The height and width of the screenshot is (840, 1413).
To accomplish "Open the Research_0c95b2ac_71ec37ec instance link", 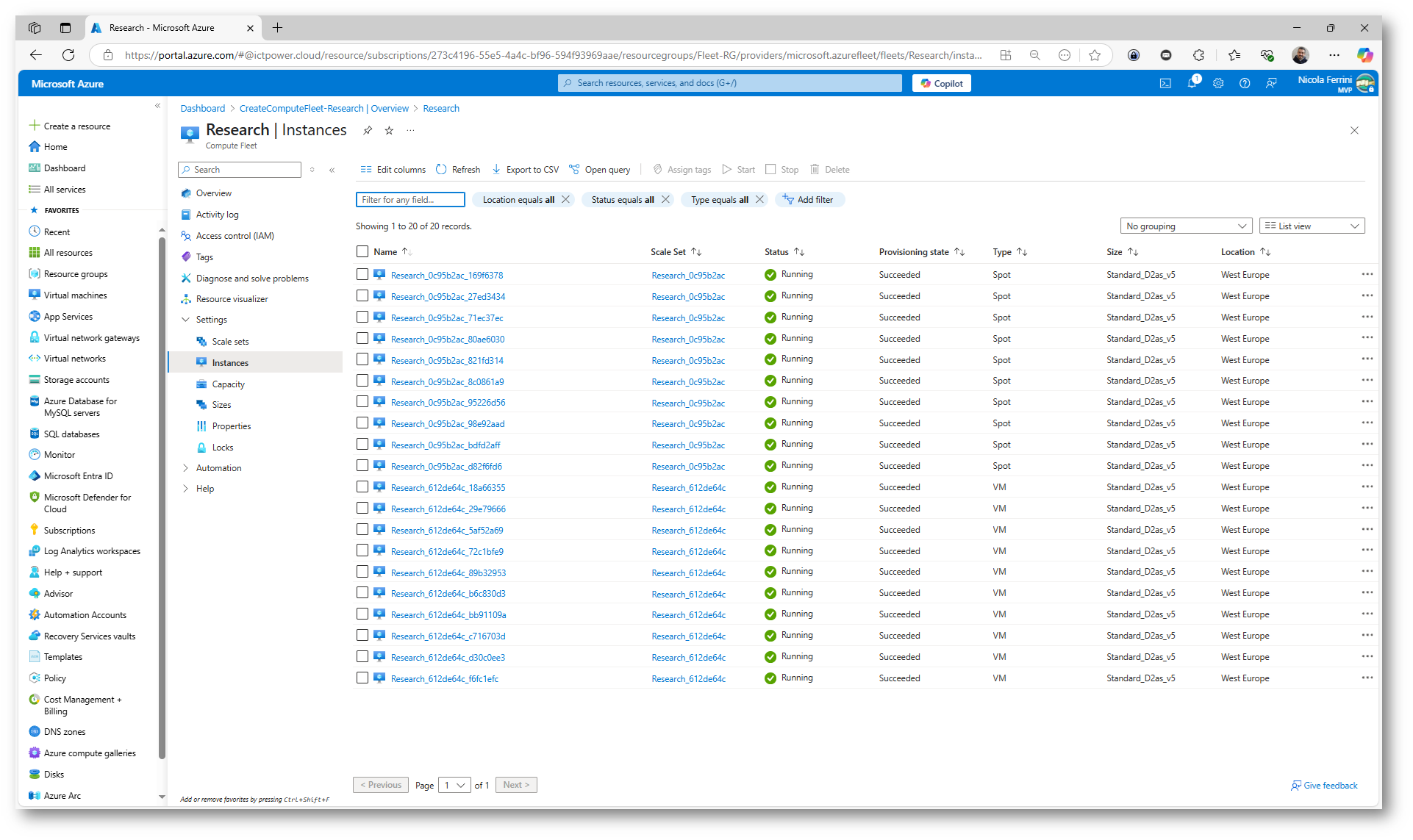I will pyautogui.click(x=447, y=318).
